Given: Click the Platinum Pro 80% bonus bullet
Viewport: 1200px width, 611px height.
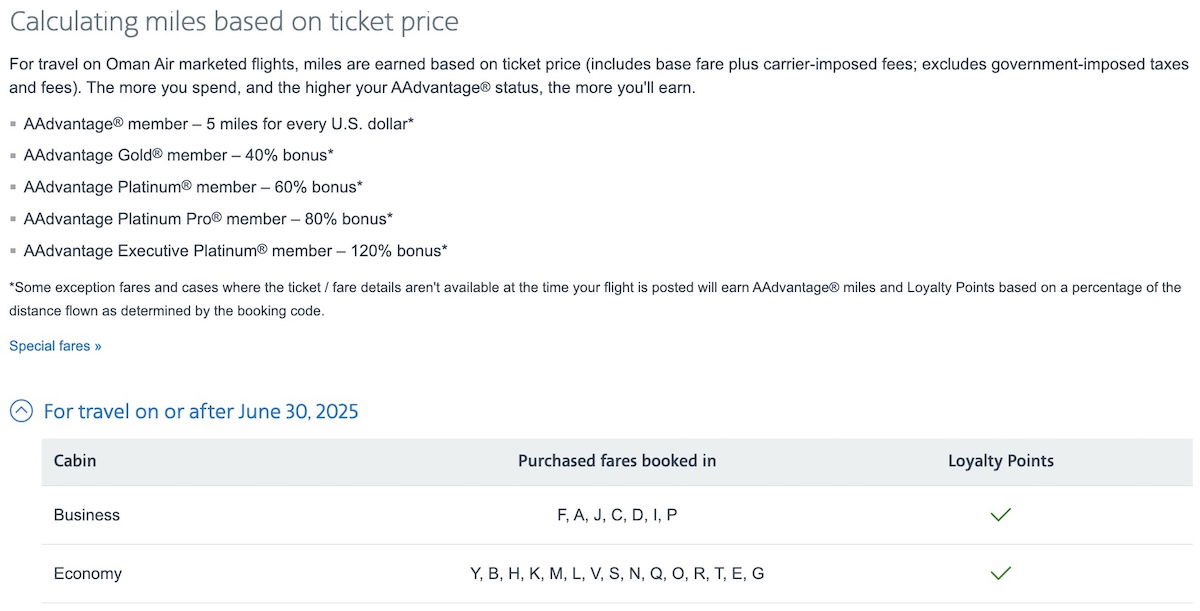Looking at the screenshot, I should [208, 219].
